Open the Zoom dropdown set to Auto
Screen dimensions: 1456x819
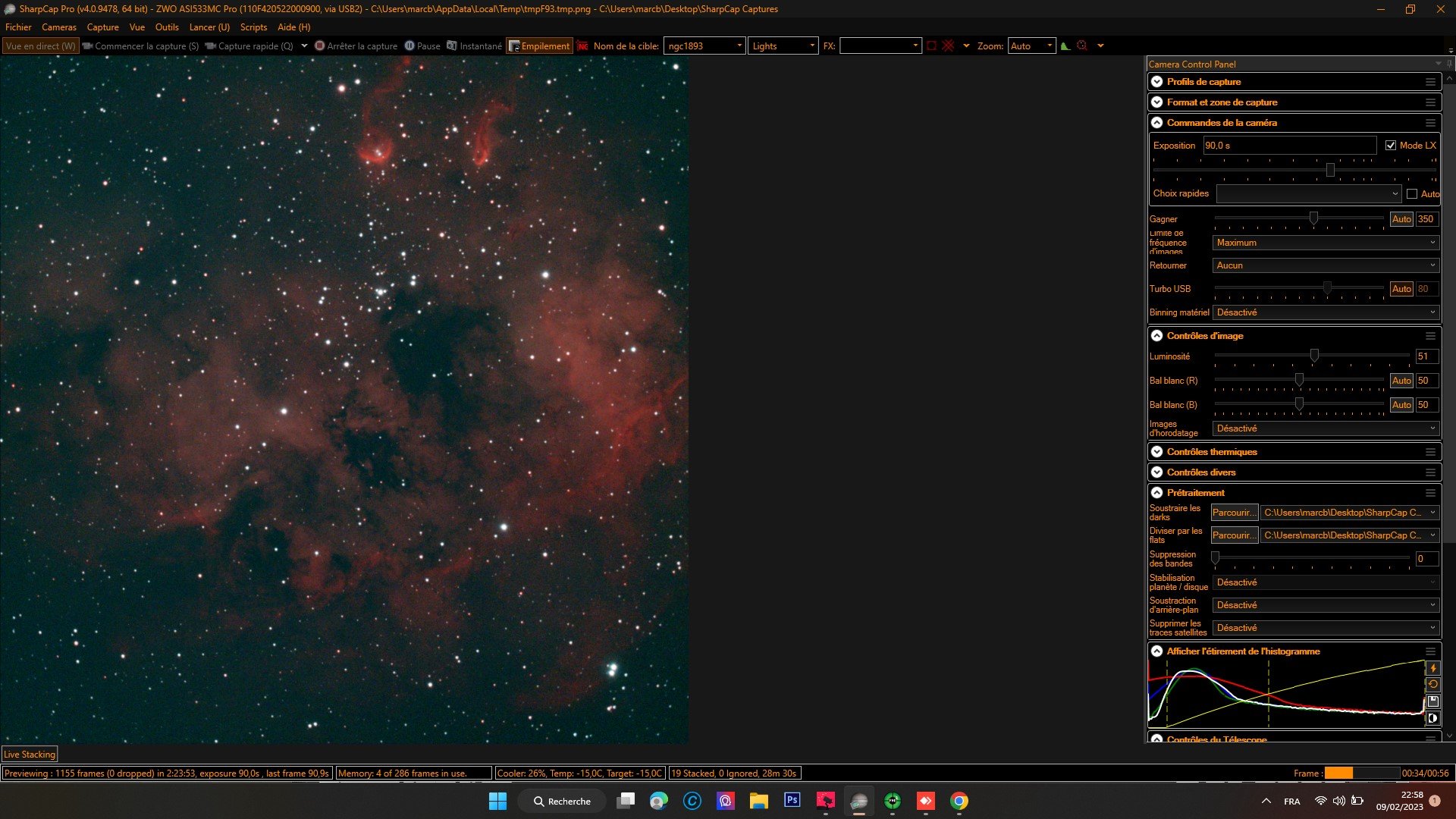pos(1031,46)
